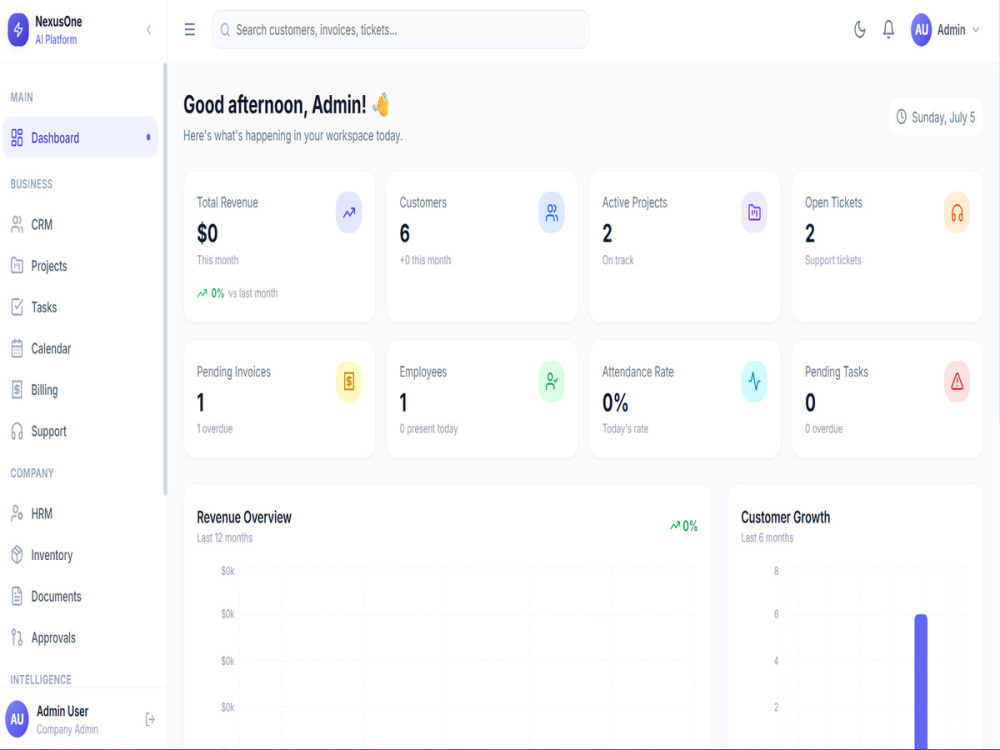
Task: Click the Pending Tasks 0 overdue text
Action: tap(823, 429)
